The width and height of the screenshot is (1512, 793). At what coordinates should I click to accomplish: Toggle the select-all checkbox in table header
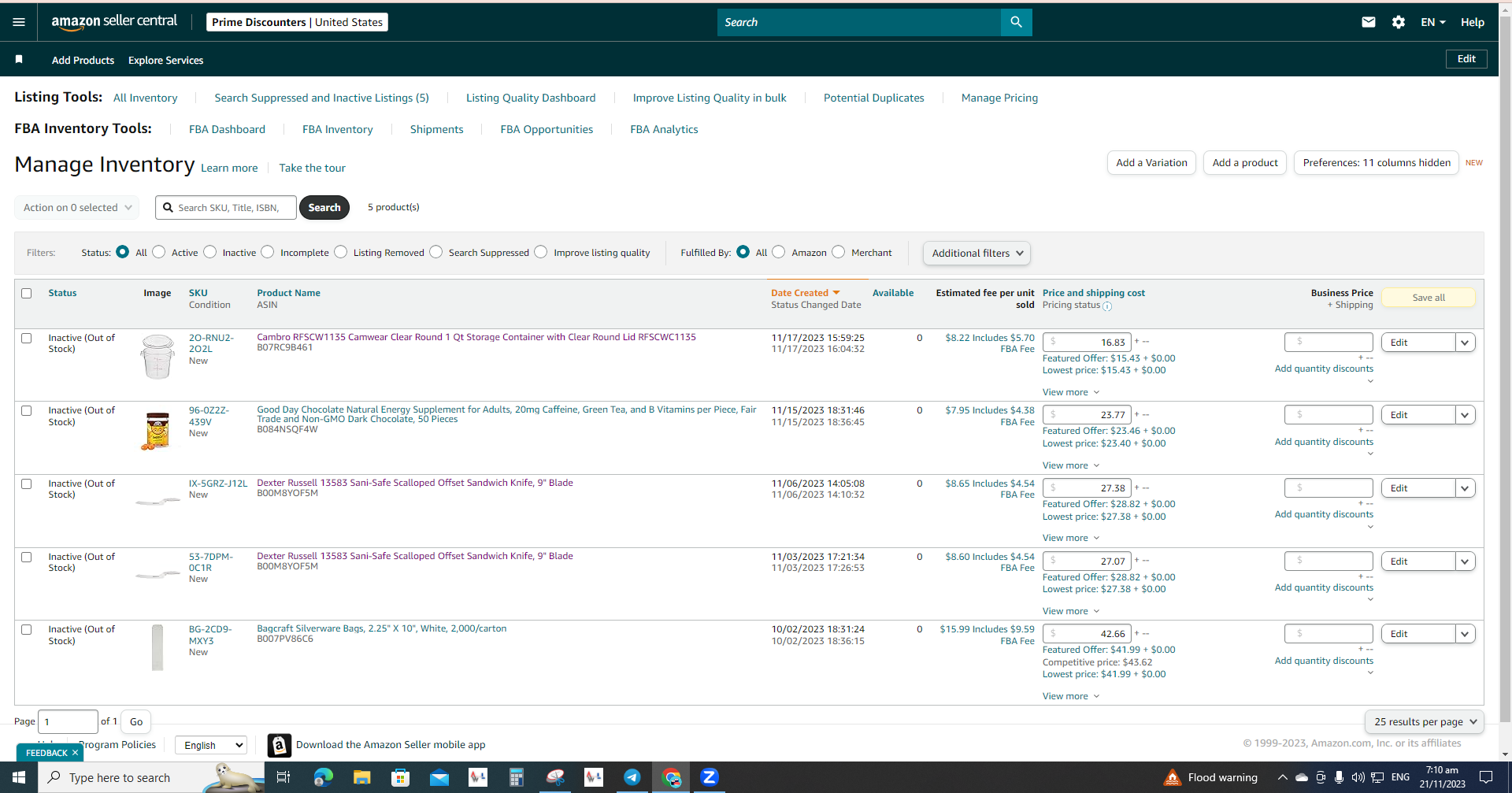(x=27, y=293)
